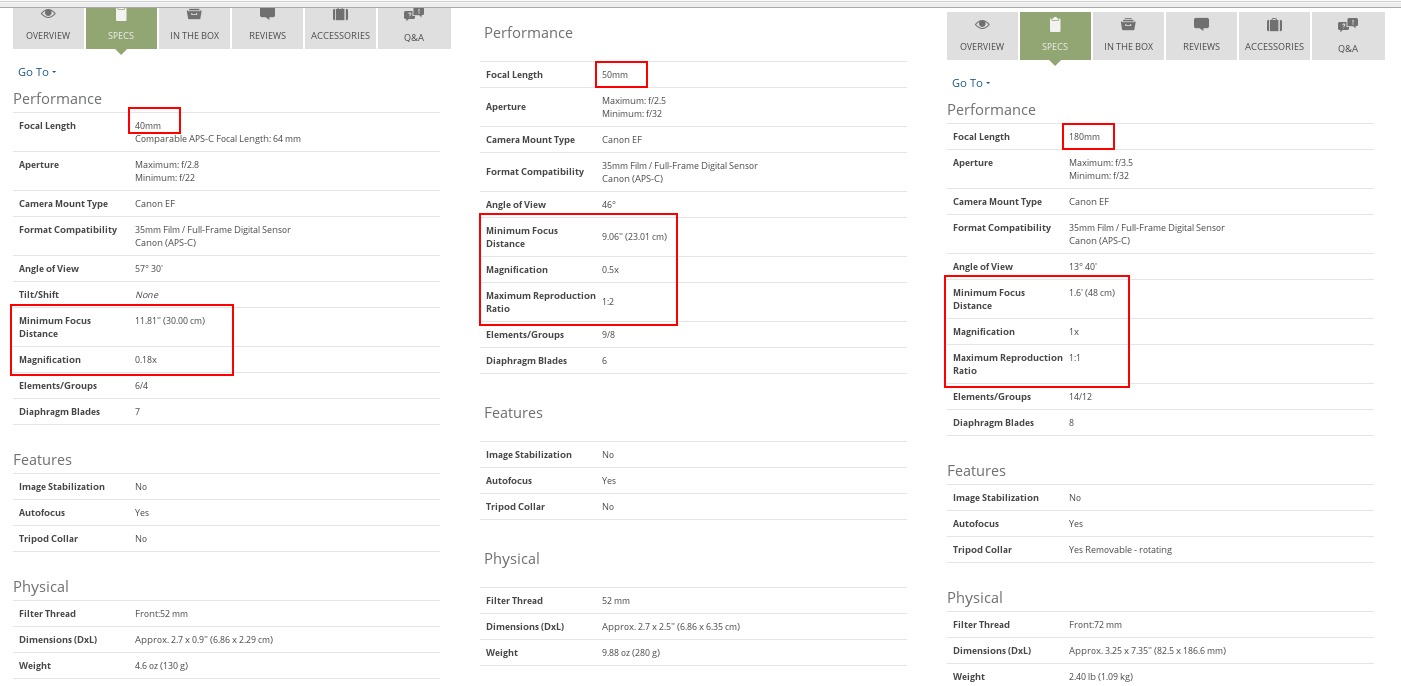Click the suitcase icon on right Accessories tab

pos(1274,25)
